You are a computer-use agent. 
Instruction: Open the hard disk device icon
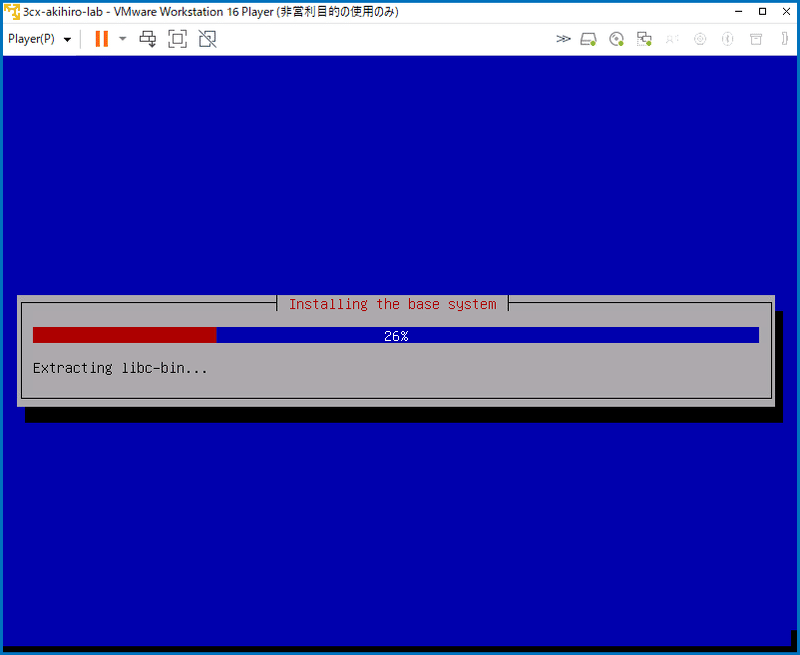point(588,39)
